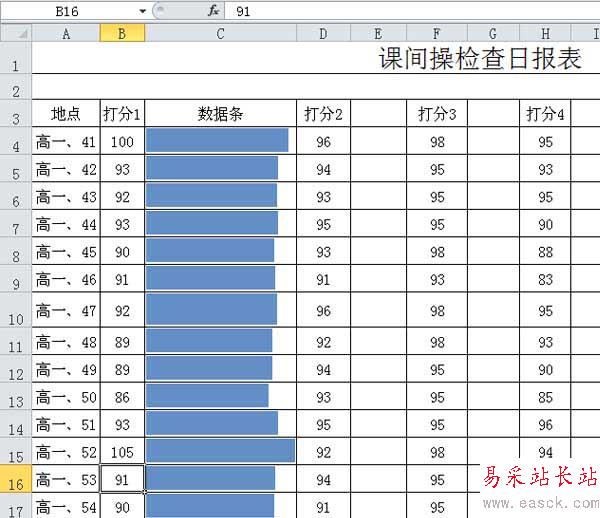600x518 pixels.
Task: Select row 3 header
Action: pyautogui.click(x=16, y=114)
